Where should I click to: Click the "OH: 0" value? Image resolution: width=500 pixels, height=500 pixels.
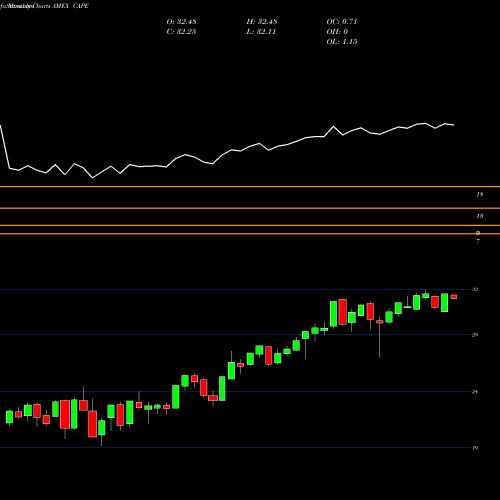pyautogui.click(x=337, y=32)
